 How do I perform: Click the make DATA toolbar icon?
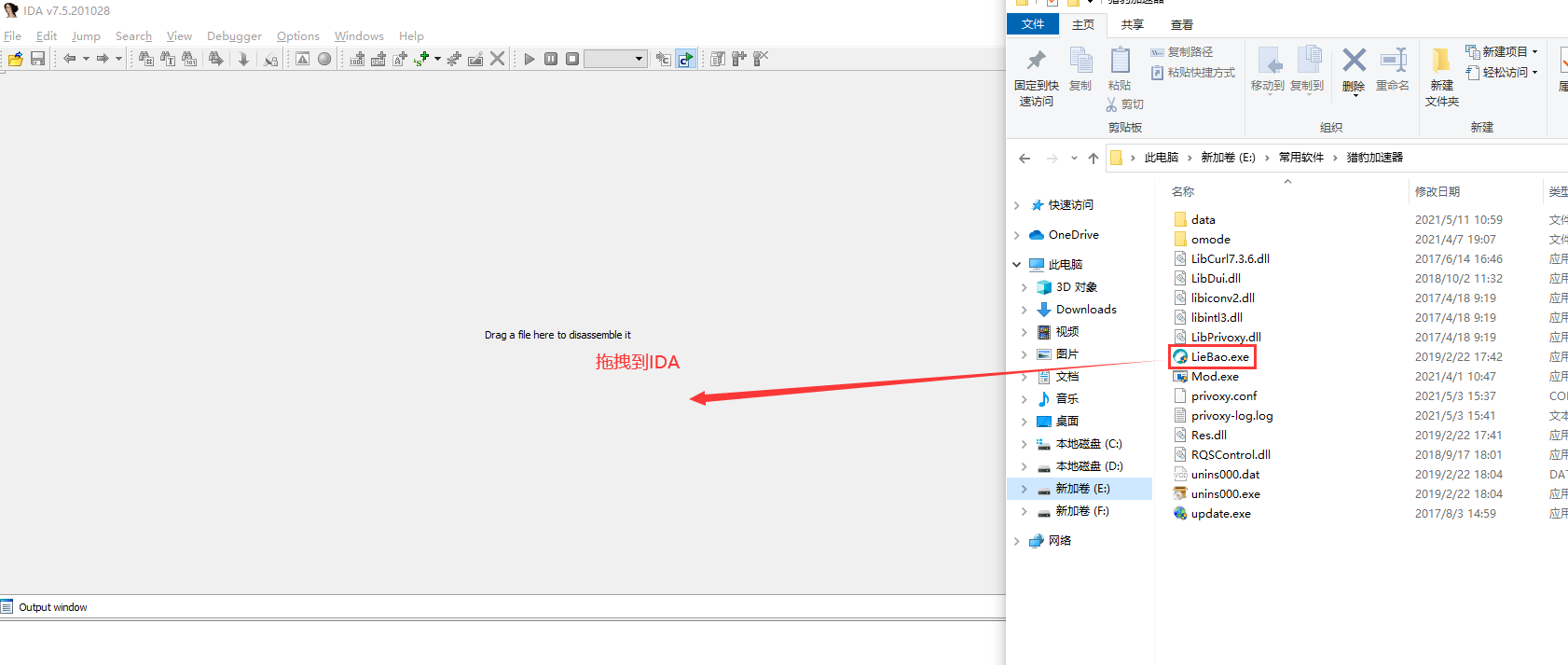point(378,59)
